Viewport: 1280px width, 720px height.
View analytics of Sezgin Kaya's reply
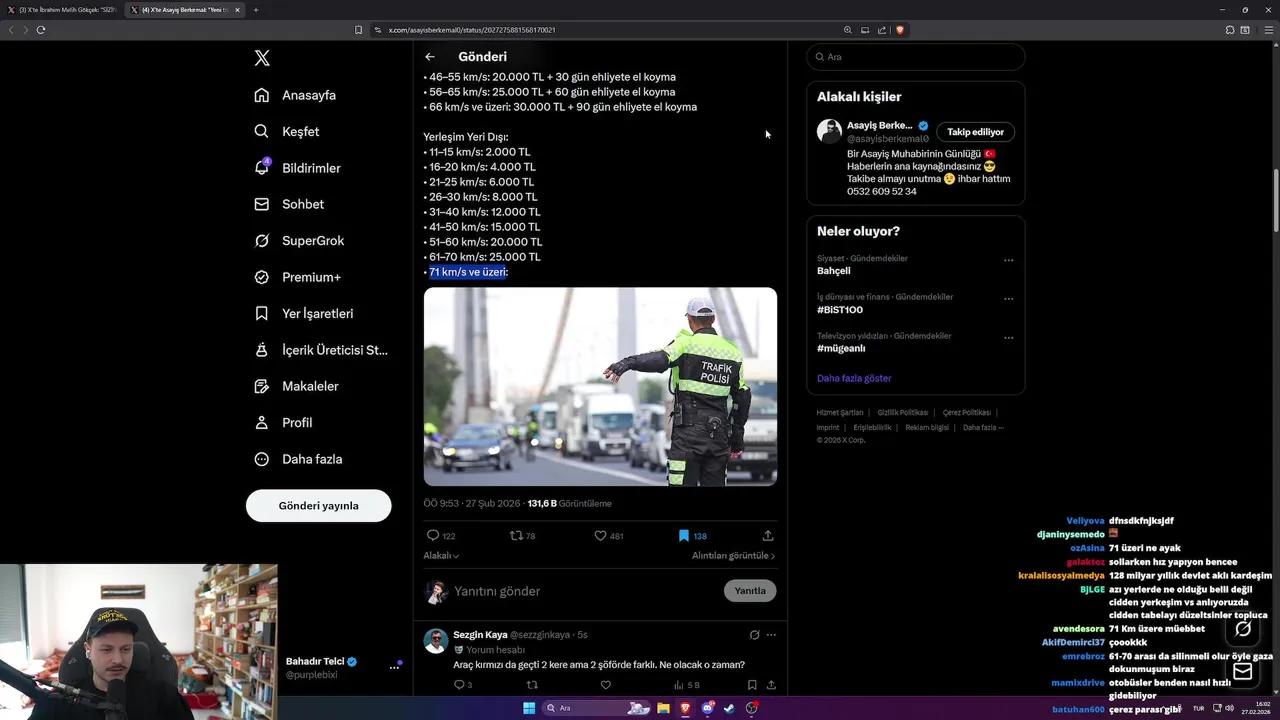coord(687,685)
